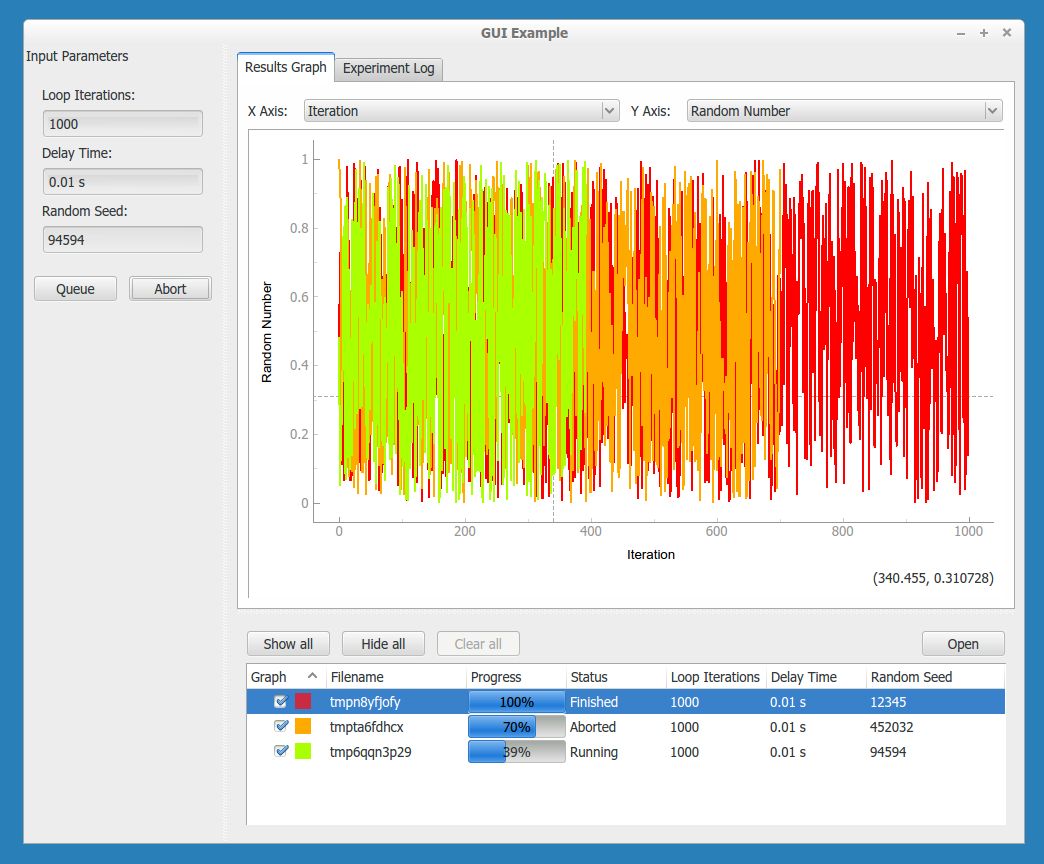Click the Graph column sort arrow
The width and height of the screenshot is (1044, 864).
tap(312, 677)
